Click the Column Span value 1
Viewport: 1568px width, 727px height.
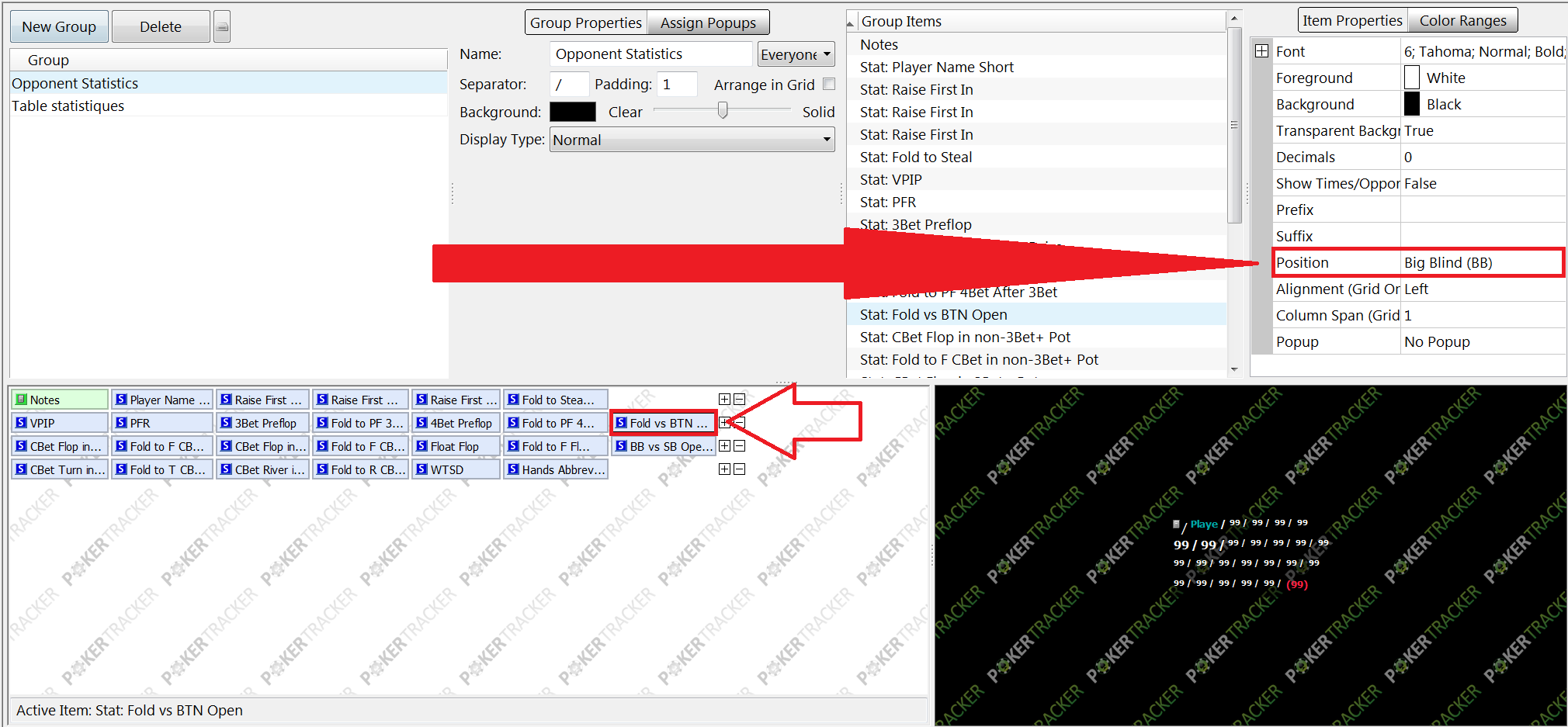[1483, 315]
